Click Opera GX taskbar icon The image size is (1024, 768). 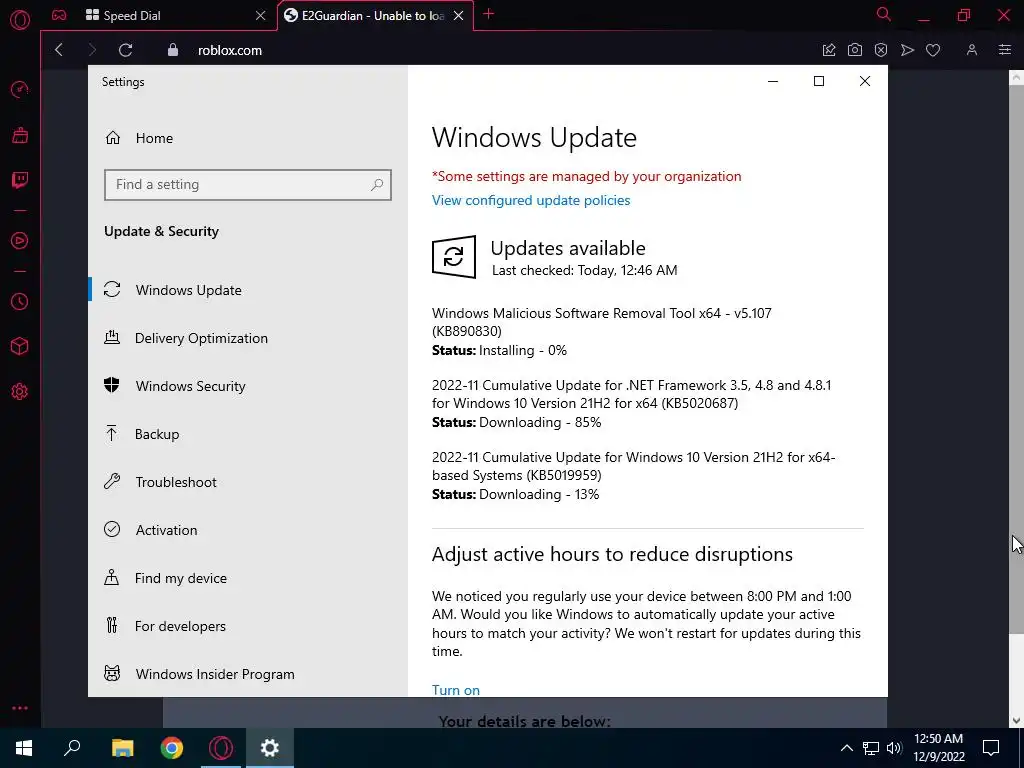(x=221, y=748)
